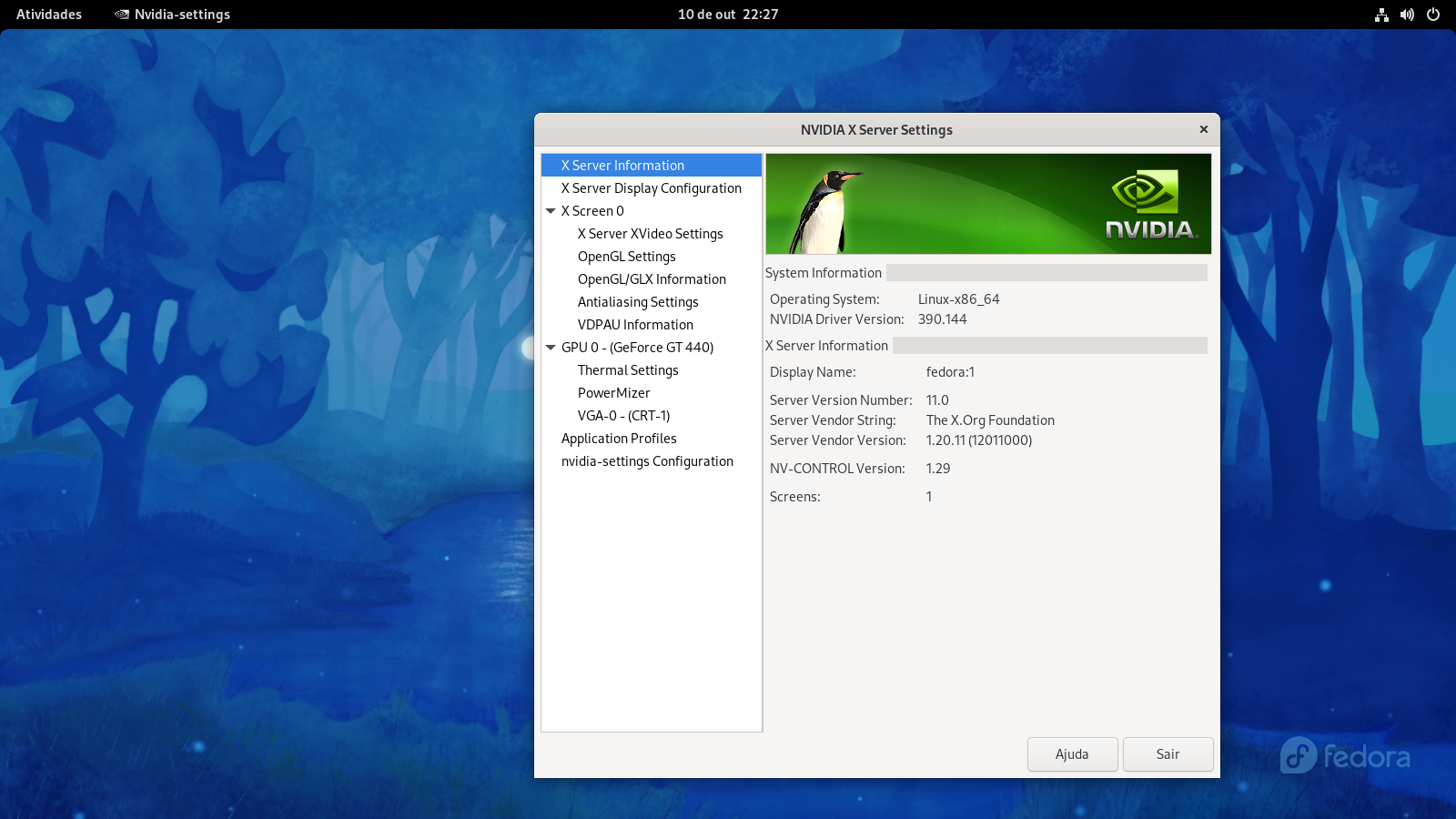This screenshot has width=1456, height=819.
Task: Click the Nvidia-settings app icon in top bar
Action: pyautogui.click(x=122, y=15)
